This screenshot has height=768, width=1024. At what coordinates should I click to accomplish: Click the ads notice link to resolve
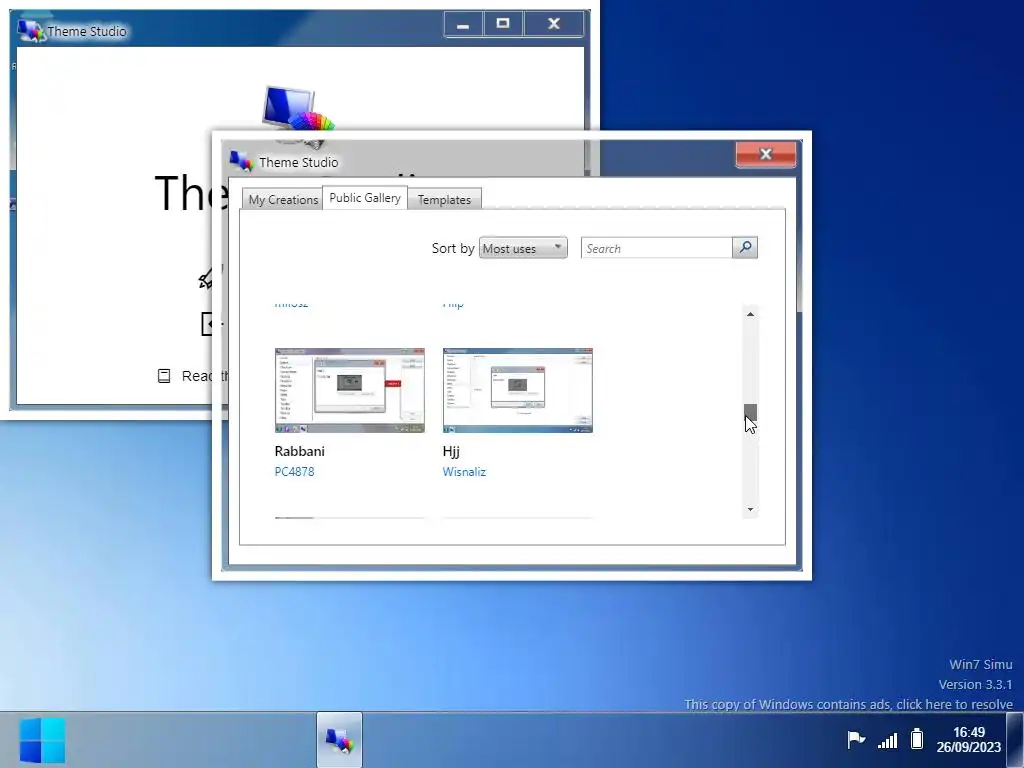(x=848, y=704)
